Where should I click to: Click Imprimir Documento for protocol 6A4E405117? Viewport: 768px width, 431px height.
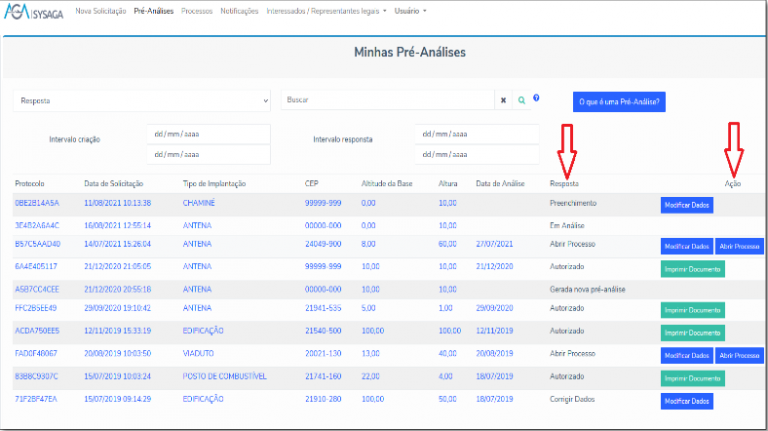(693, 269)
